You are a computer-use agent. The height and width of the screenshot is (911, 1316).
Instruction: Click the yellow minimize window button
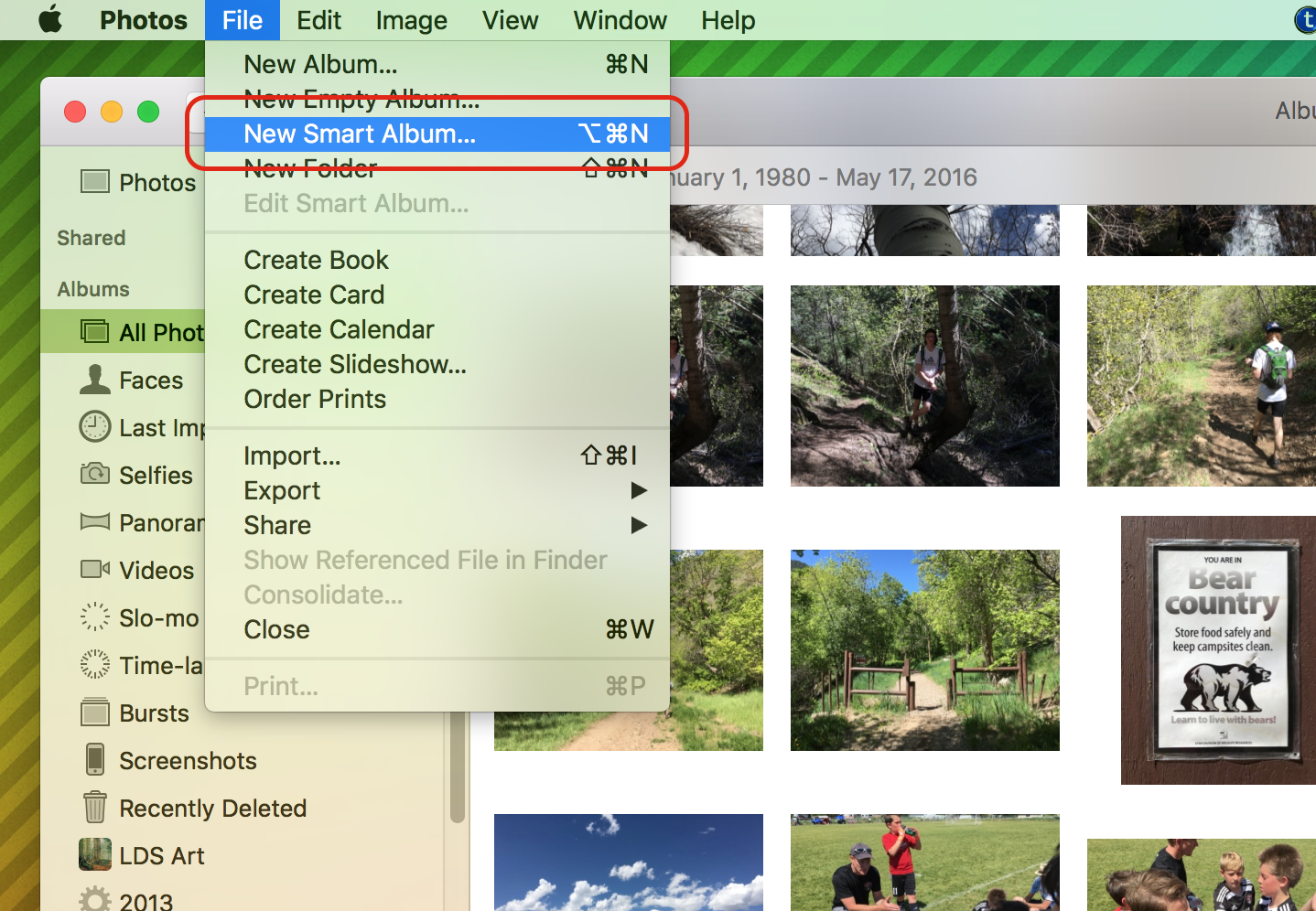pos(112,112)
